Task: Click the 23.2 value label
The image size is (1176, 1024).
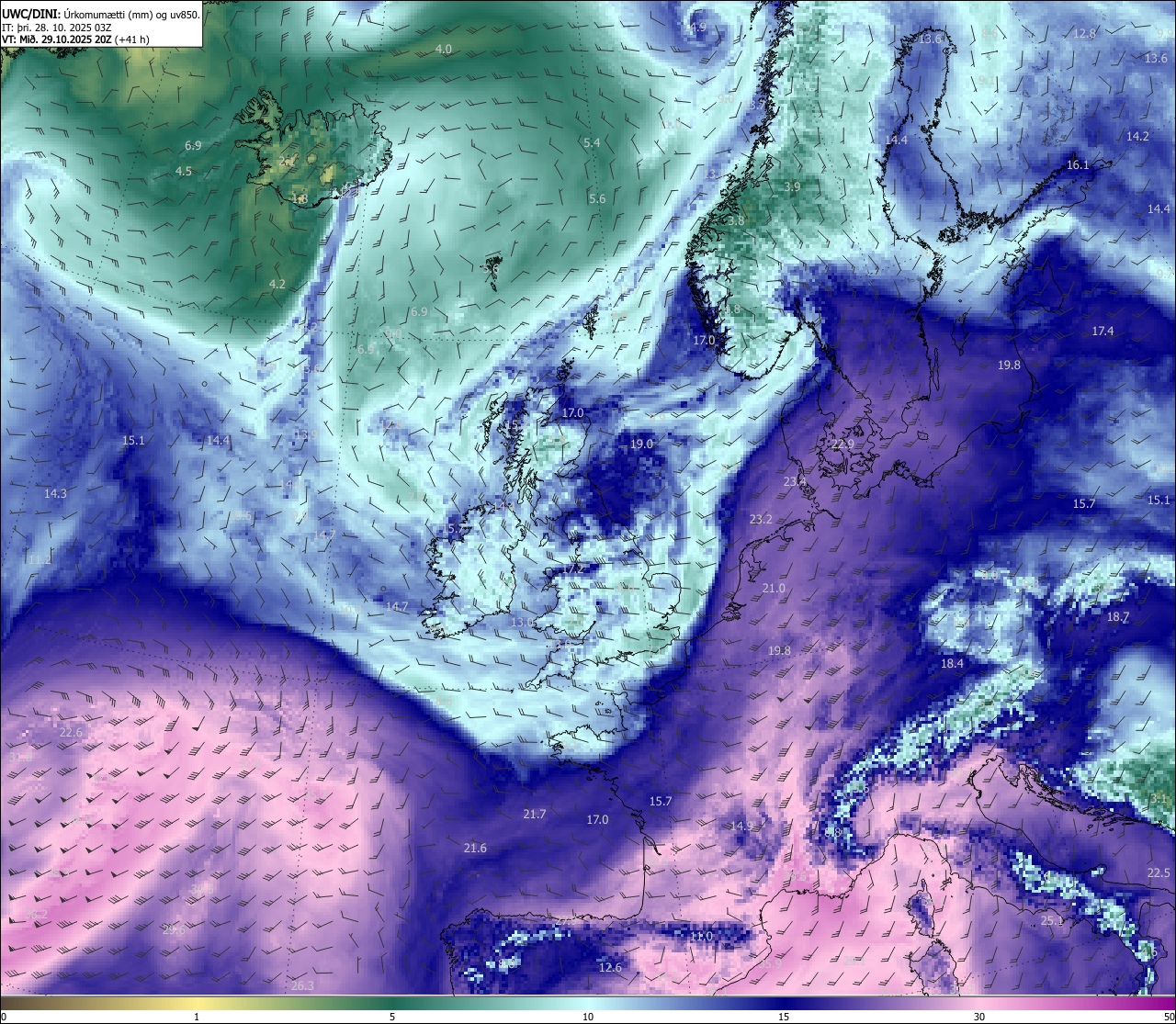Action: 761,520
